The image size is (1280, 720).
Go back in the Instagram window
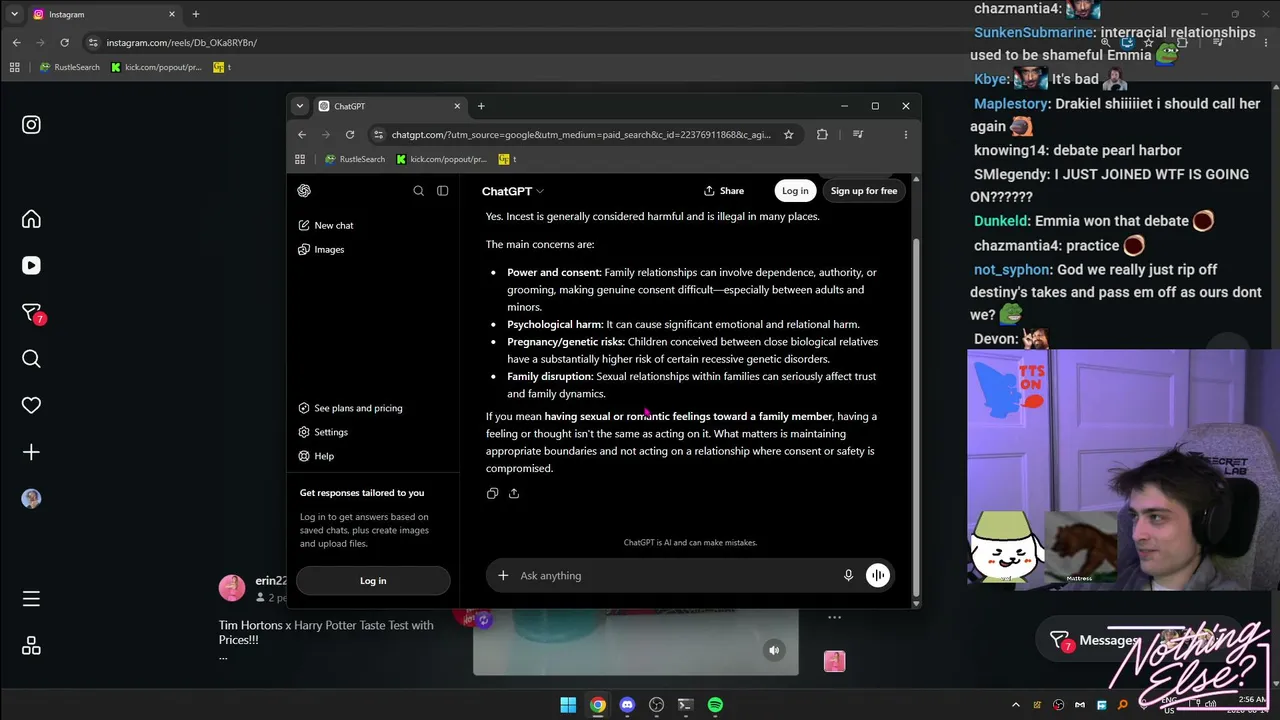(16, 43)
